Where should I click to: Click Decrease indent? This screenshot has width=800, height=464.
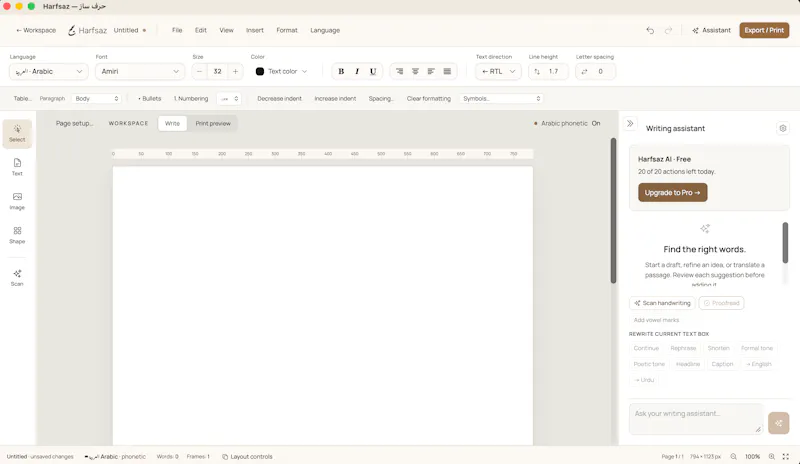tap(279, 99)
